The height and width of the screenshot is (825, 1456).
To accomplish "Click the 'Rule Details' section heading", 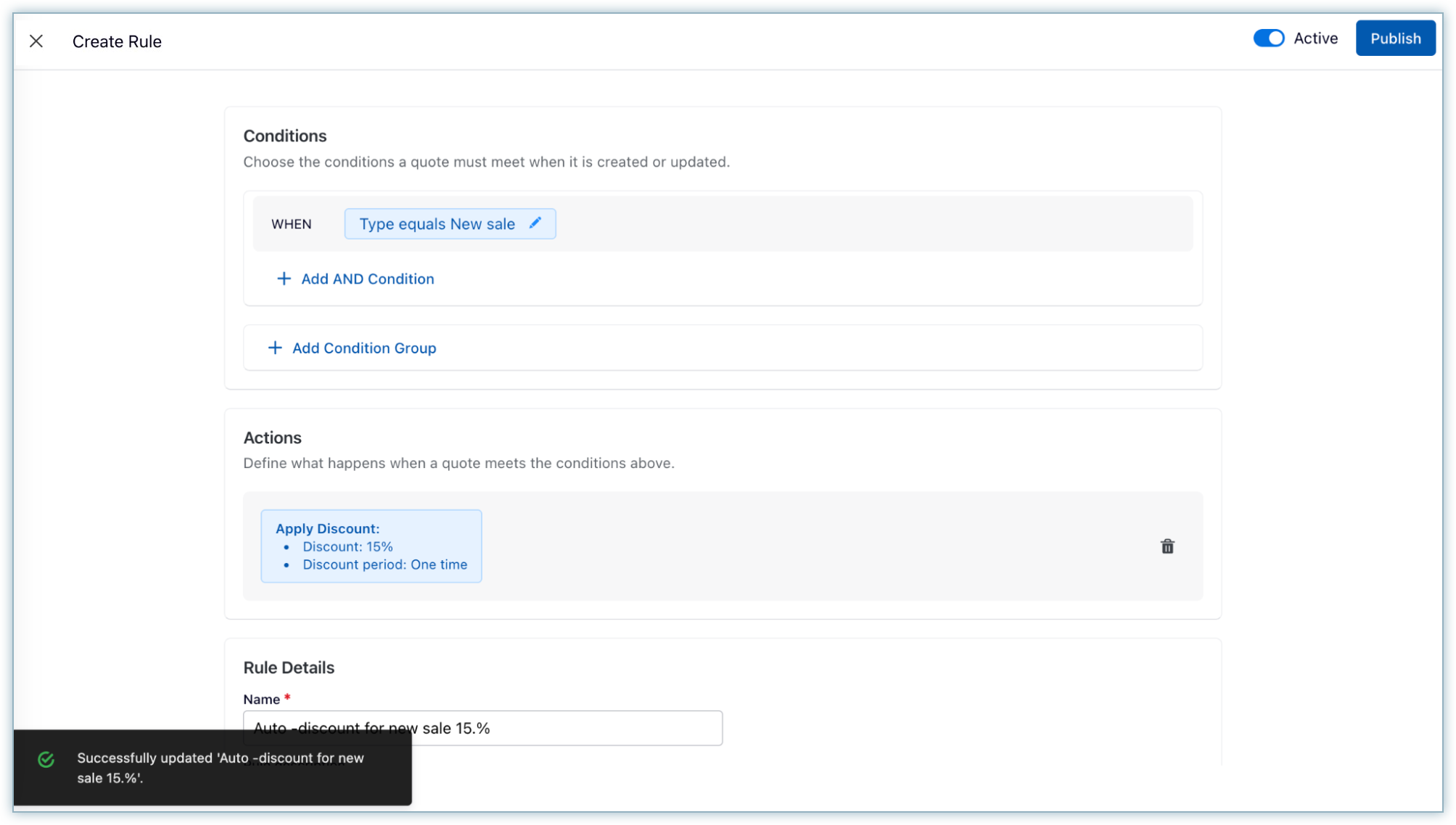I will (289, 668).
